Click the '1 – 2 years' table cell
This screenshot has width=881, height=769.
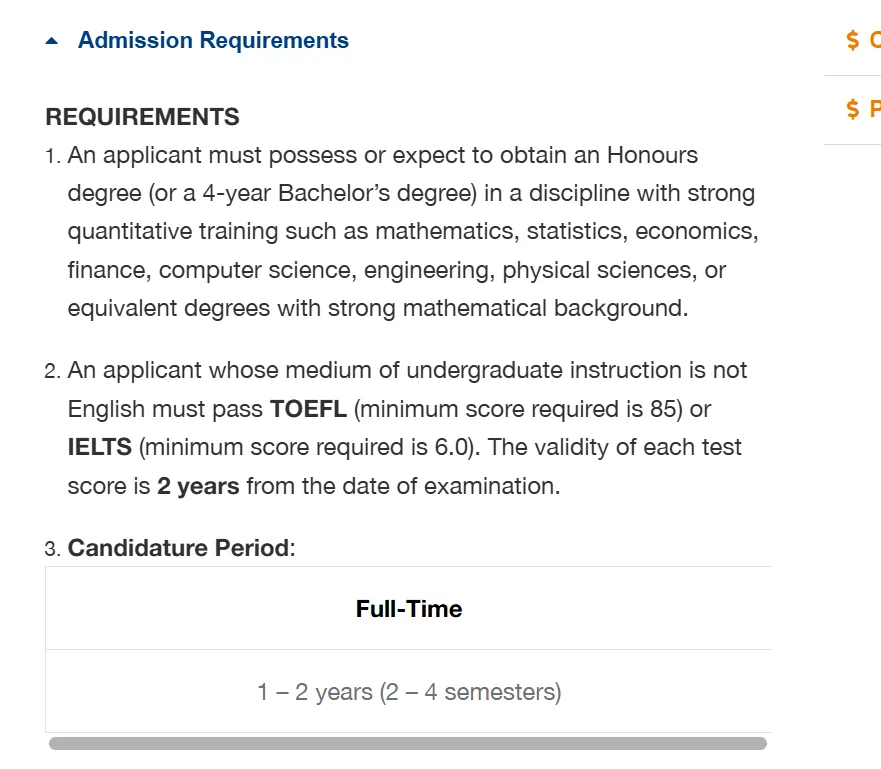409,692
